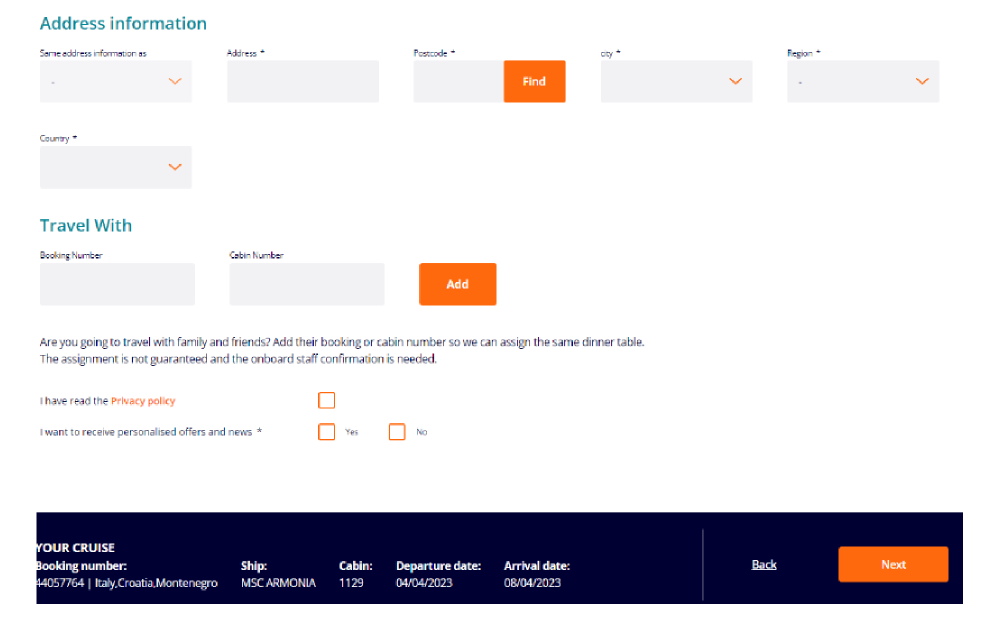Image resolution: width=1002 pixels, height=632 pixels.
Task: Click chevron in Same address field
Action: coord(175,82)
